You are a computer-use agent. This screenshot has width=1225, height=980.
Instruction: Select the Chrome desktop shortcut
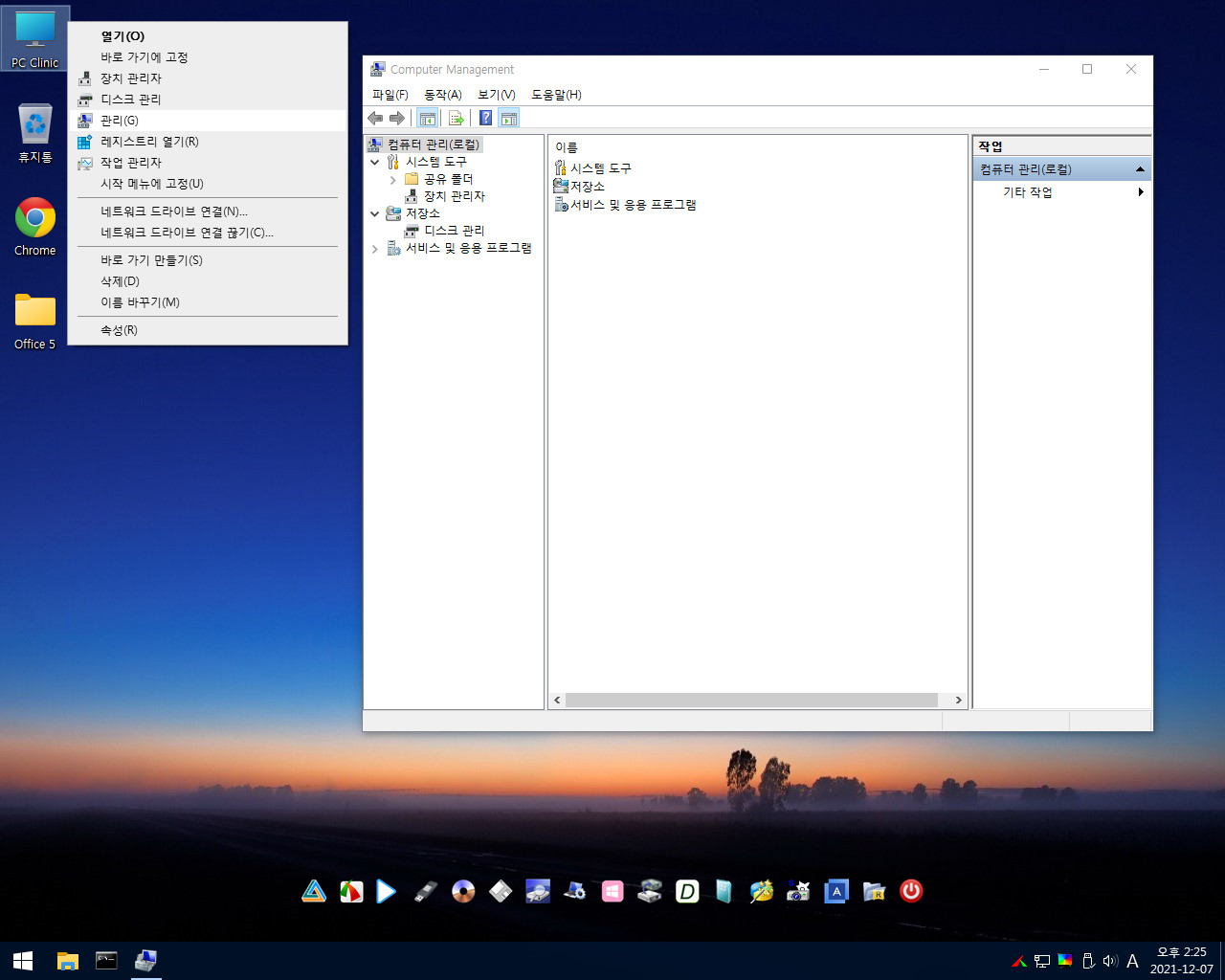[35, 227]
